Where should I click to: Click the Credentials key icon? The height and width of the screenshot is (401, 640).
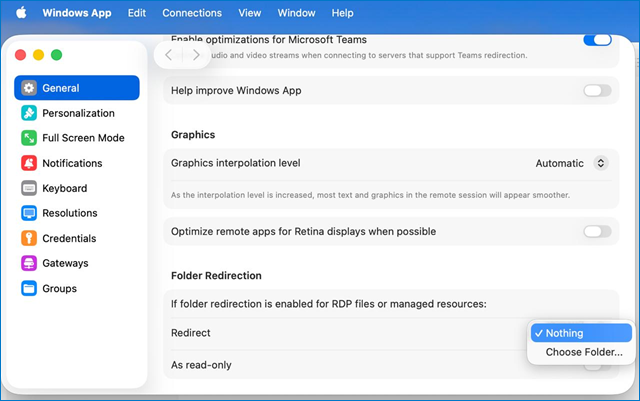(29, 238)
